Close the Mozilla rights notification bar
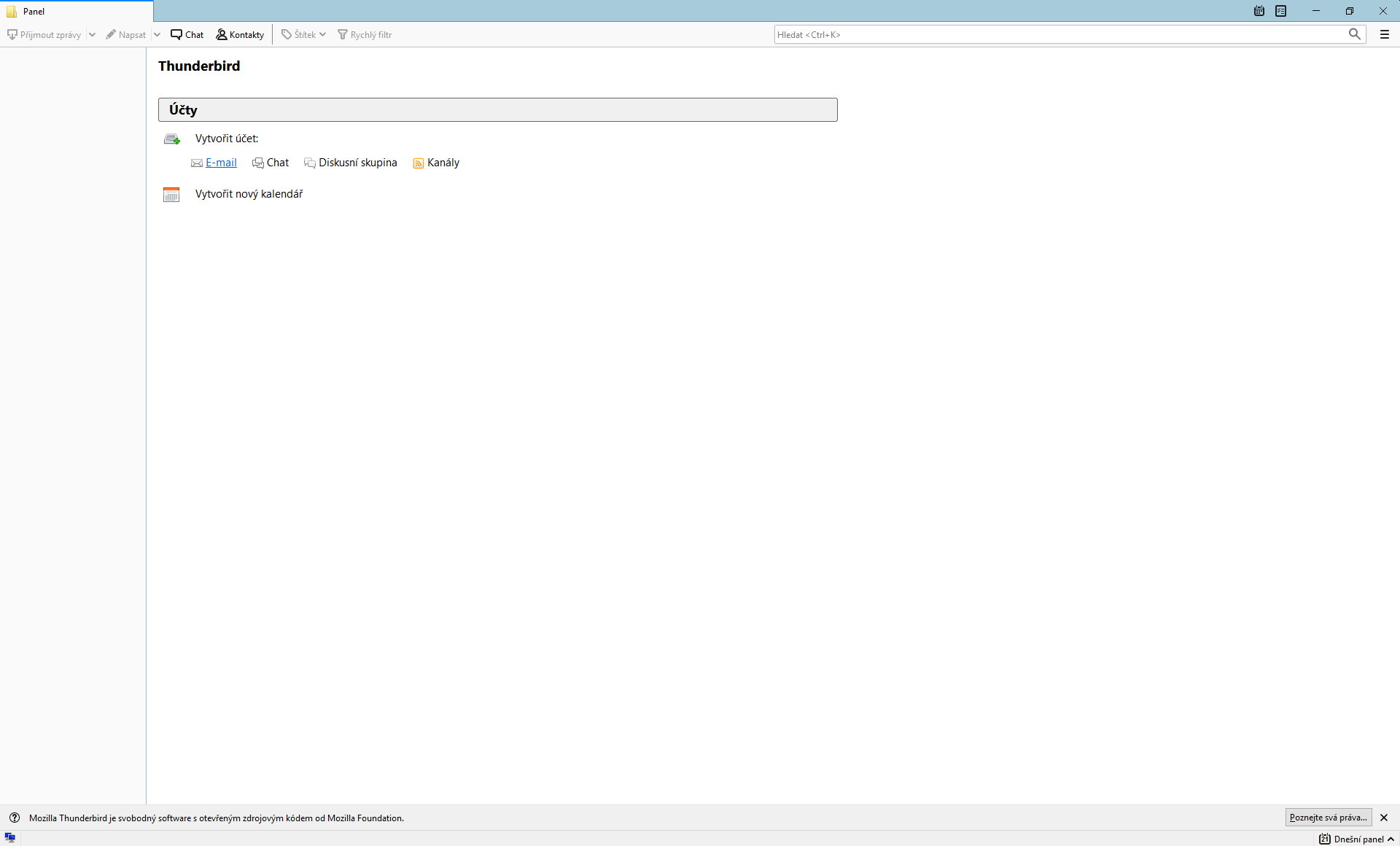 [1384, 818]
